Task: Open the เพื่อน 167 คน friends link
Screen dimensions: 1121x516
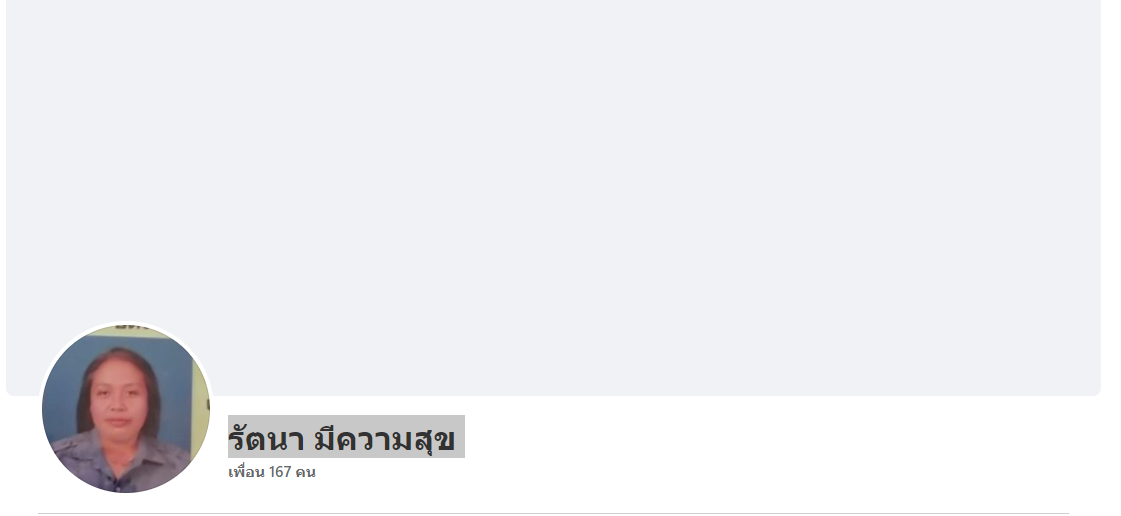Action: 272,472
